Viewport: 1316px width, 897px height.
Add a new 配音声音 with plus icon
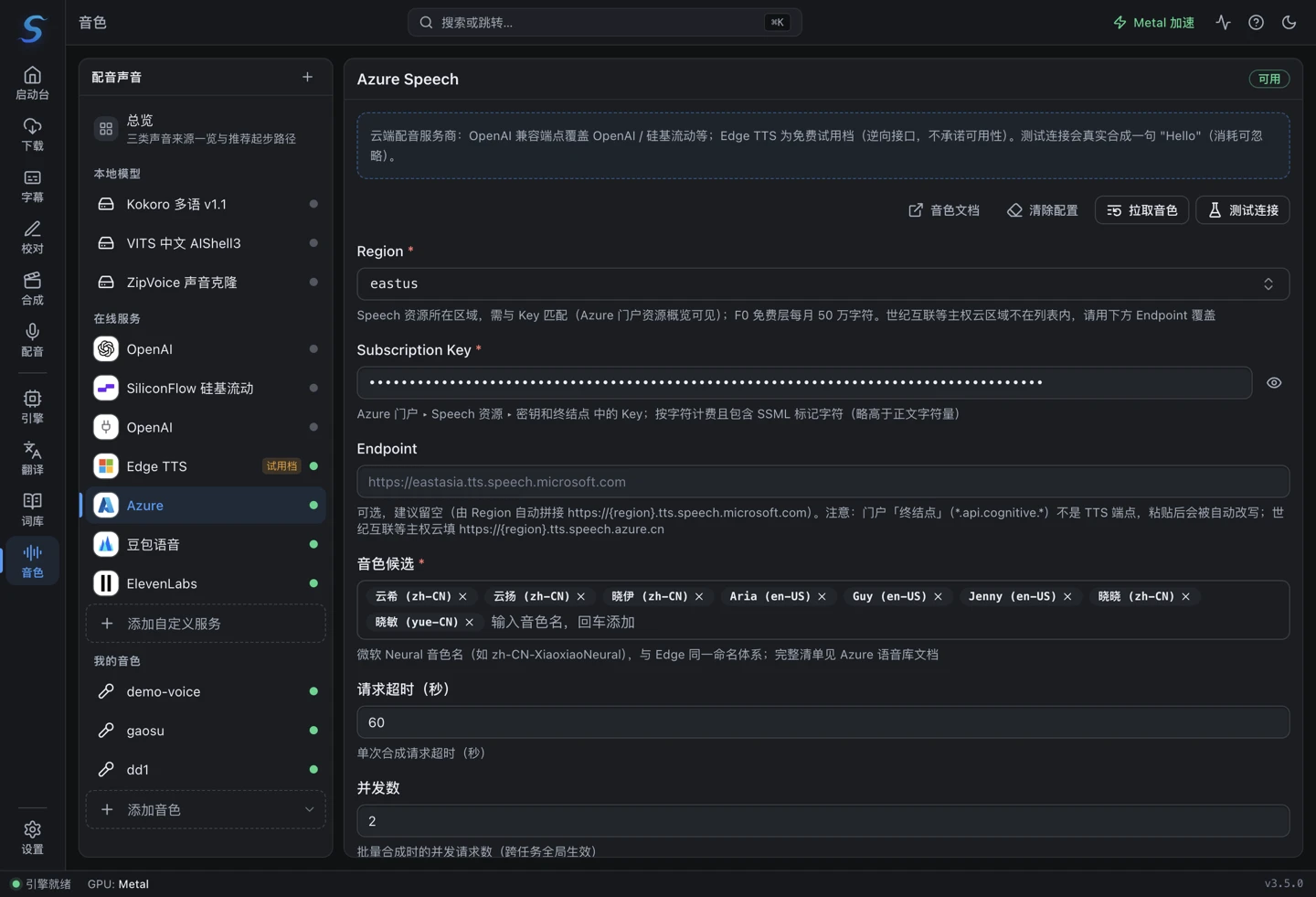(307, 77)
